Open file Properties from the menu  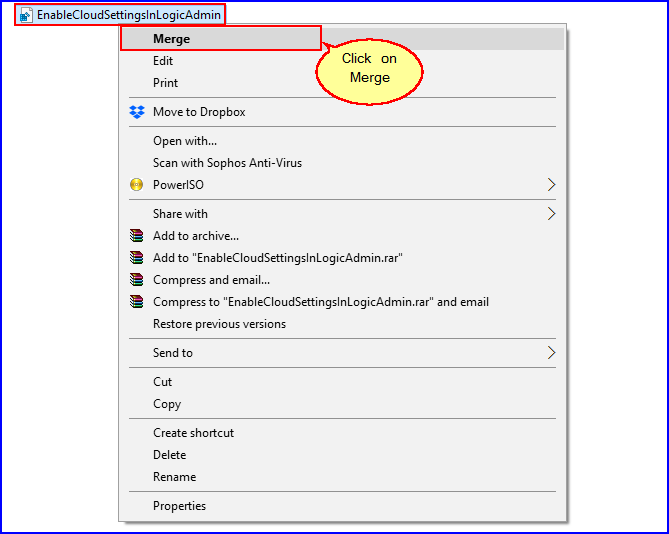pyautogui.click(x=179, y=506)
